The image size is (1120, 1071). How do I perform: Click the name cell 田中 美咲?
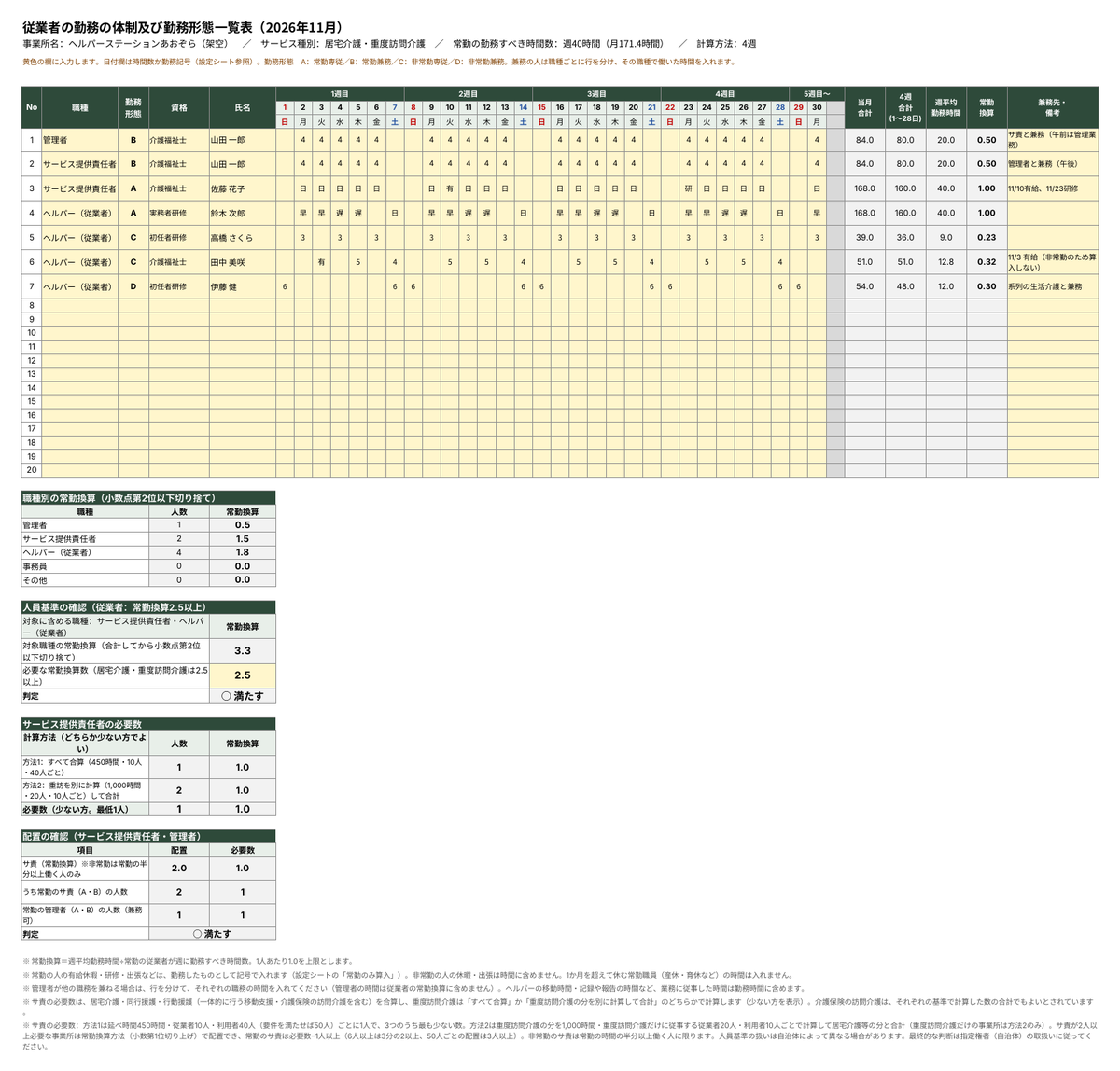(x=242, y=262)
